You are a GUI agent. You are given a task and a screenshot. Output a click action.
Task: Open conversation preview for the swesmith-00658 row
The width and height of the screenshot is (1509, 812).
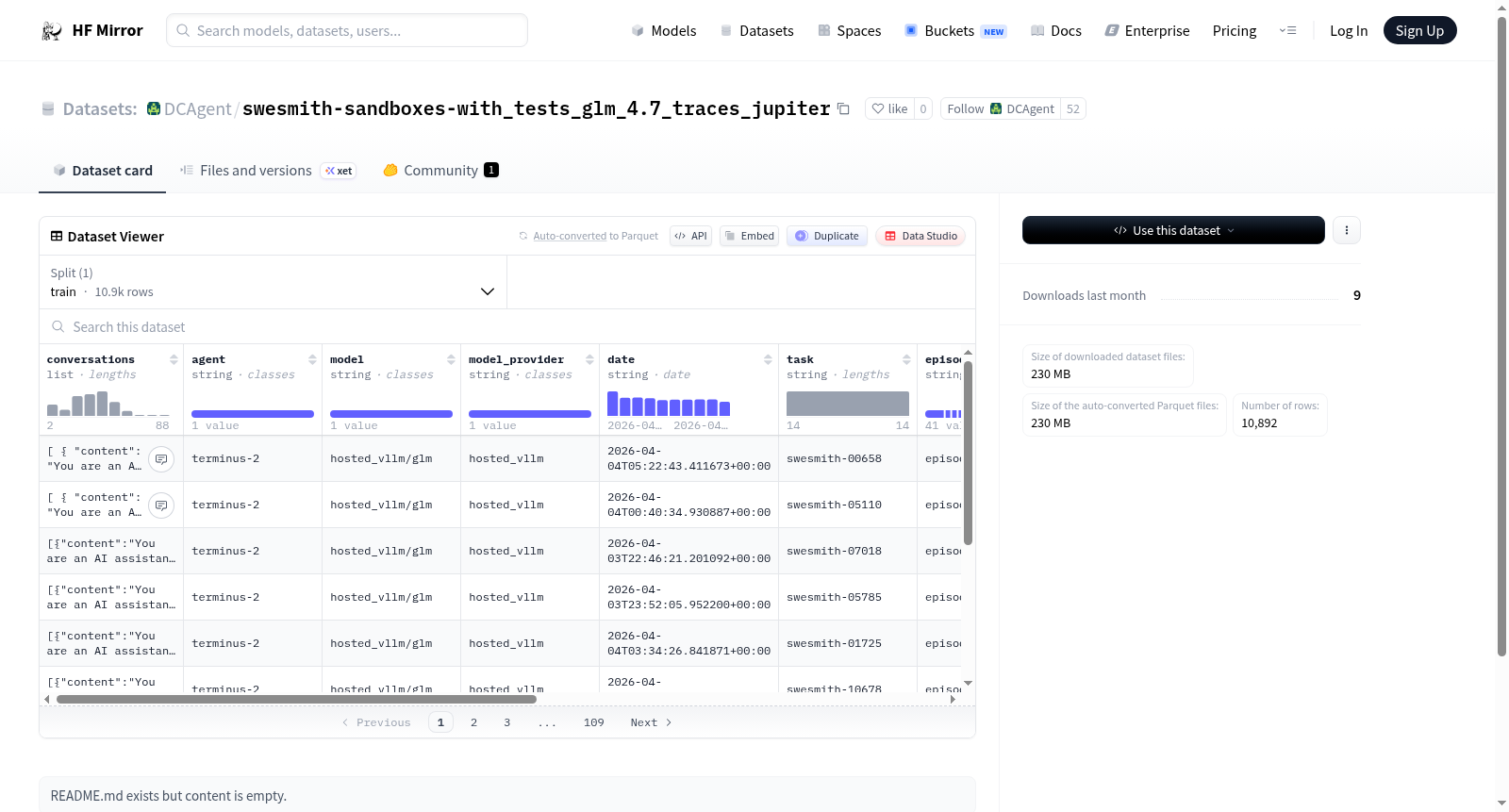pyautogui.click(x=161, y=459)
